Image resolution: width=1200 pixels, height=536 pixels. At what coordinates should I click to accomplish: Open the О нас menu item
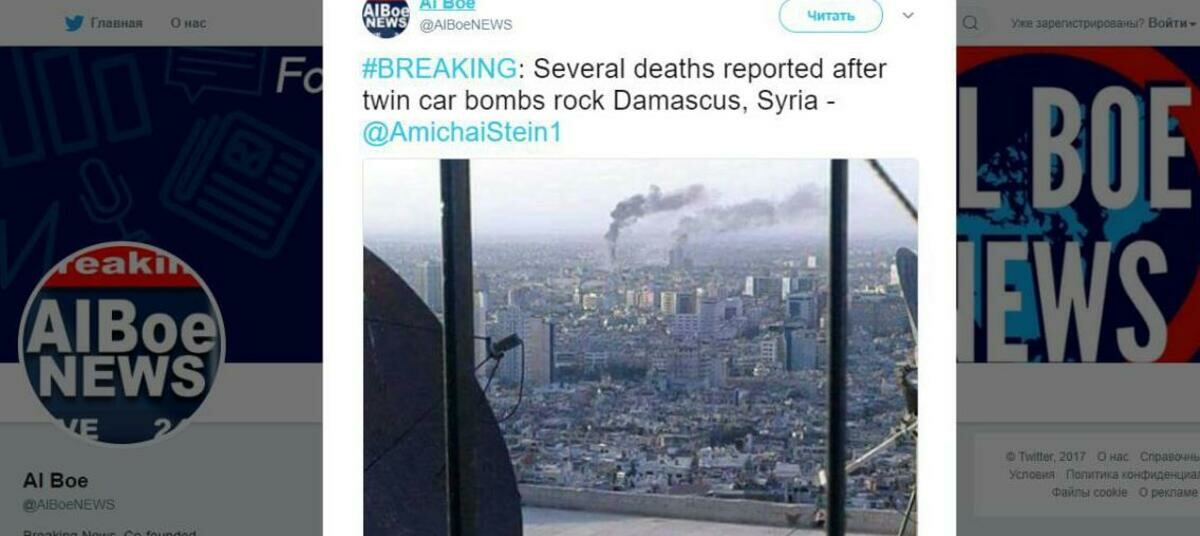tap(188, 23)
